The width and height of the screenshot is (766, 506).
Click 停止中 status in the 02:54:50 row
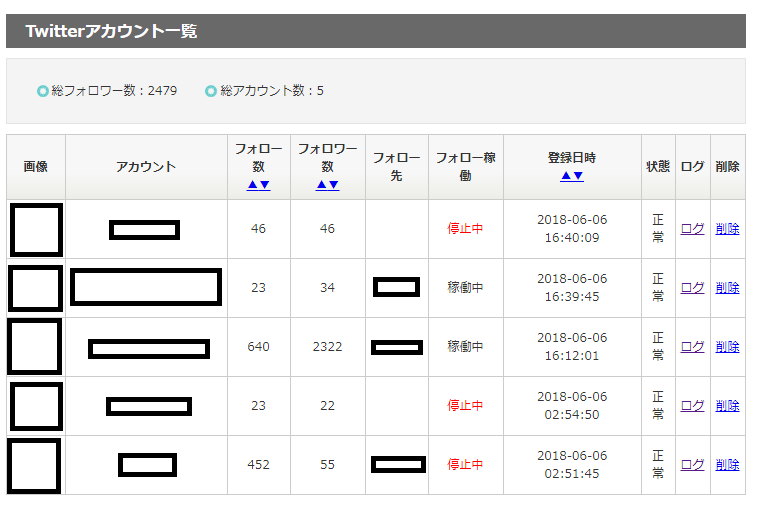(465, 405)
